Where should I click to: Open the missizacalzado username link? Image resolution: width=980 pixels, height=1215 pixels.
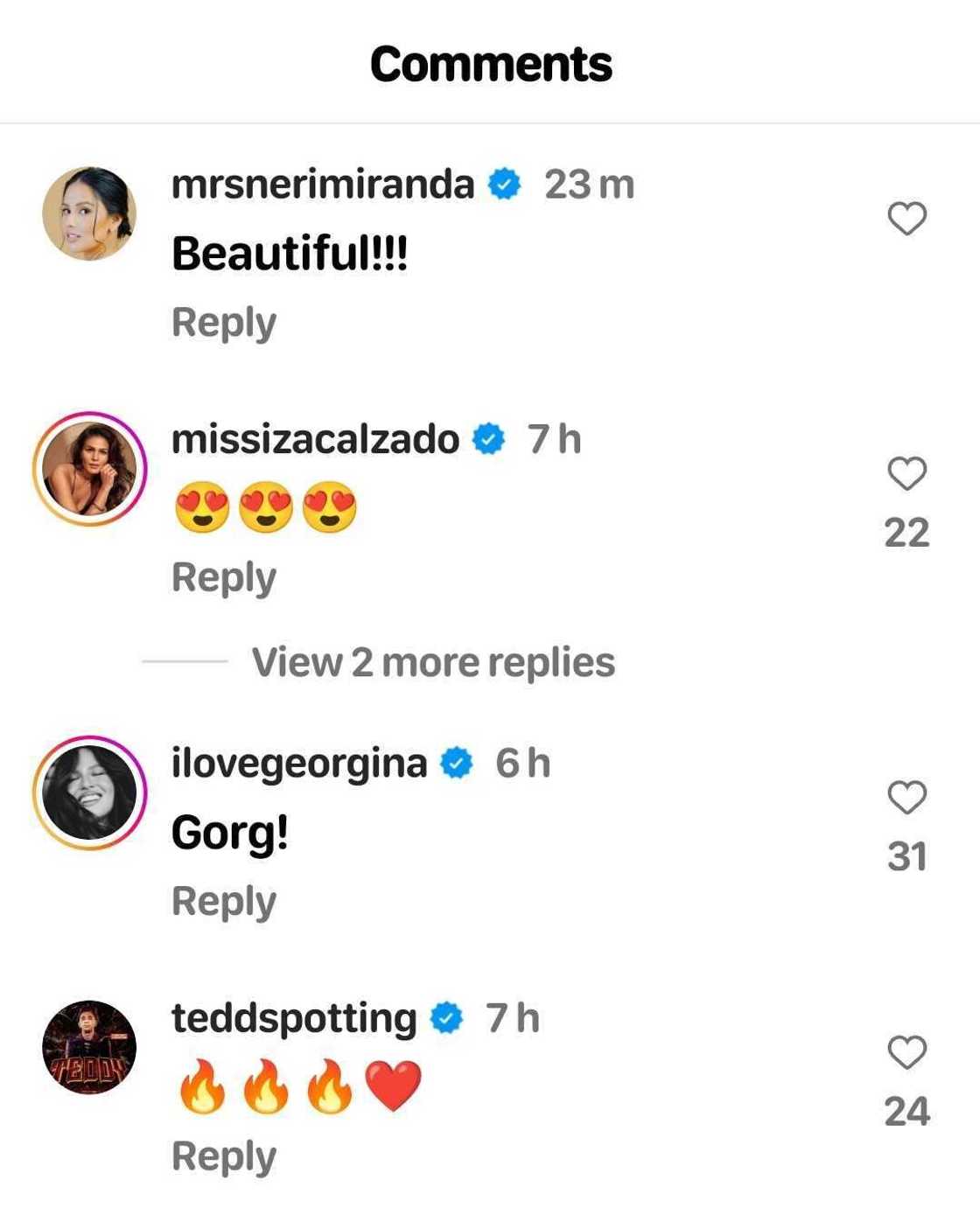[x=315, y=439]
